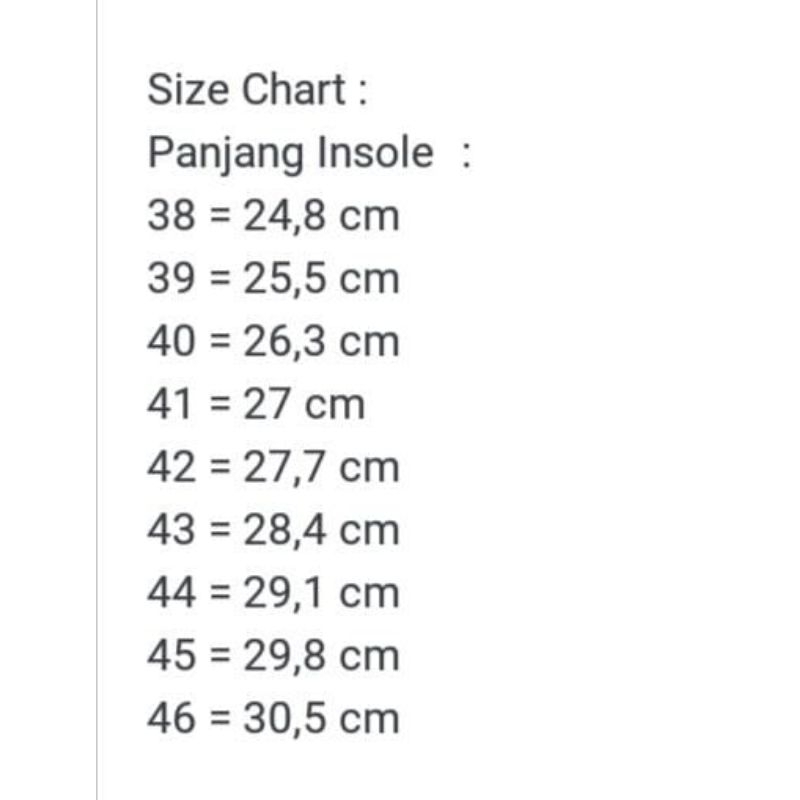Select the size 39 number
800x800 pixels.
(x=171, y=279)
